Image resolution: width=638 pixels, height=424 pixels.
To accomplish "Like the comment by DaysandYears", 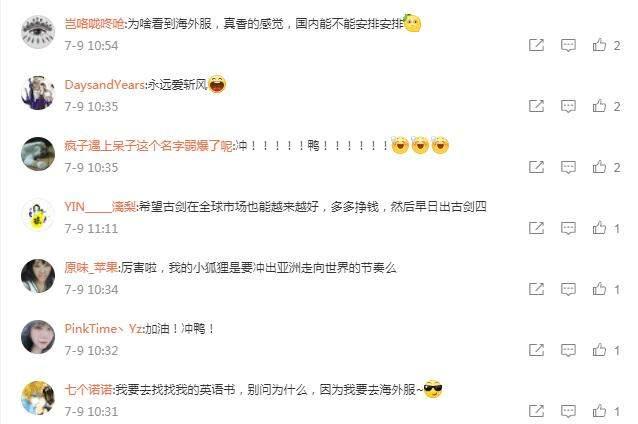I will point(599,106).
